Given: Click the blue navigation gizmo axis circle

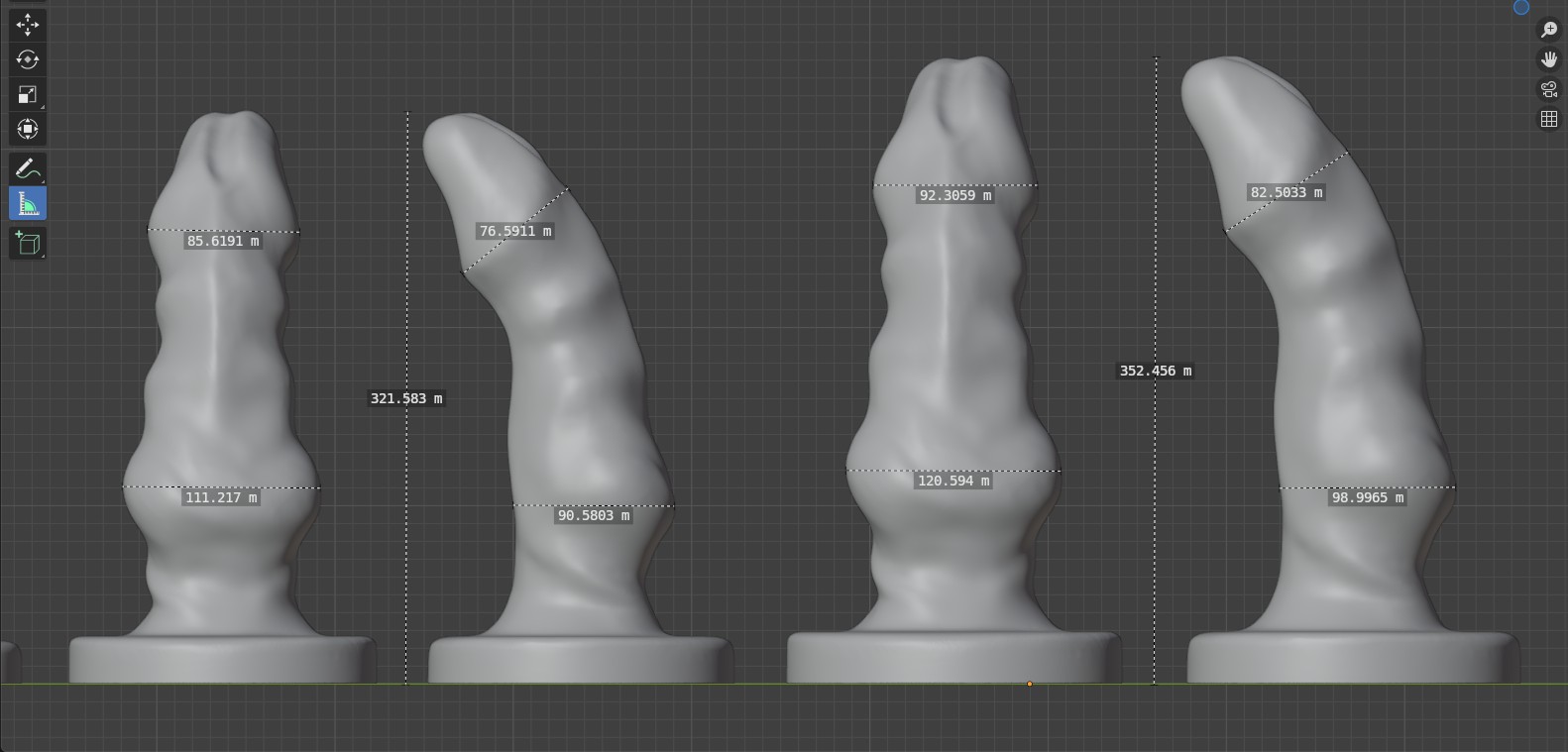Looking at the screenshot, I should pyautogui.click(x=1521, y=7).
